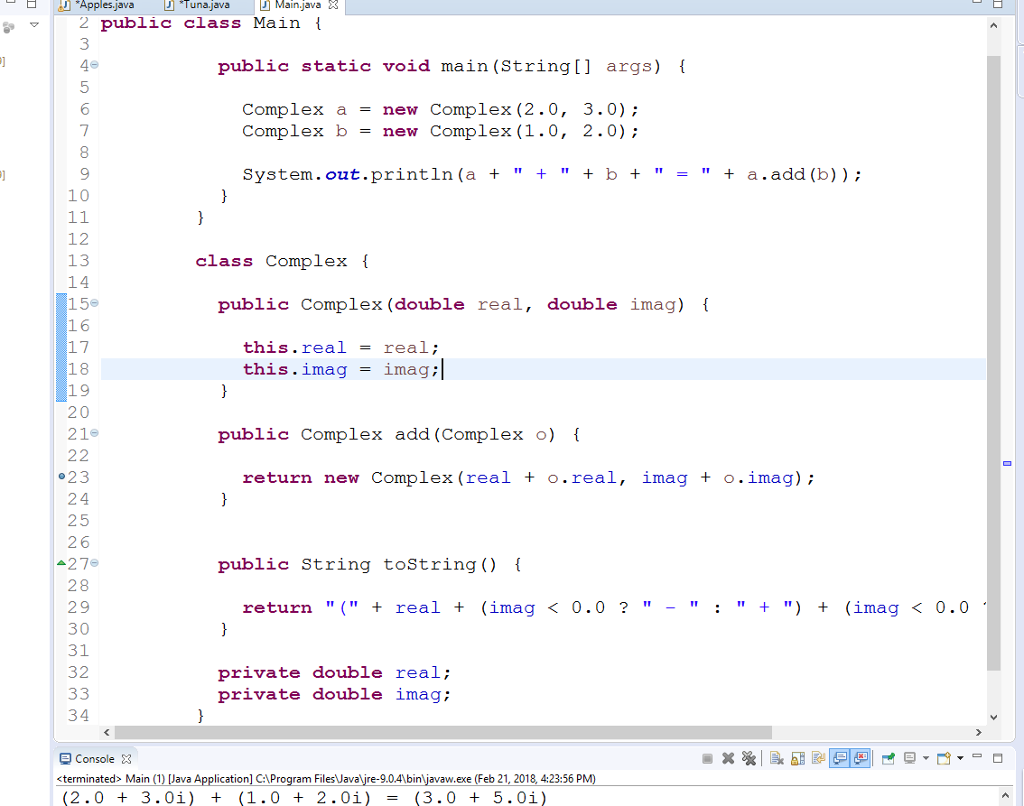Minimize the Console view
1024x806 pixels.
[977, 757]
